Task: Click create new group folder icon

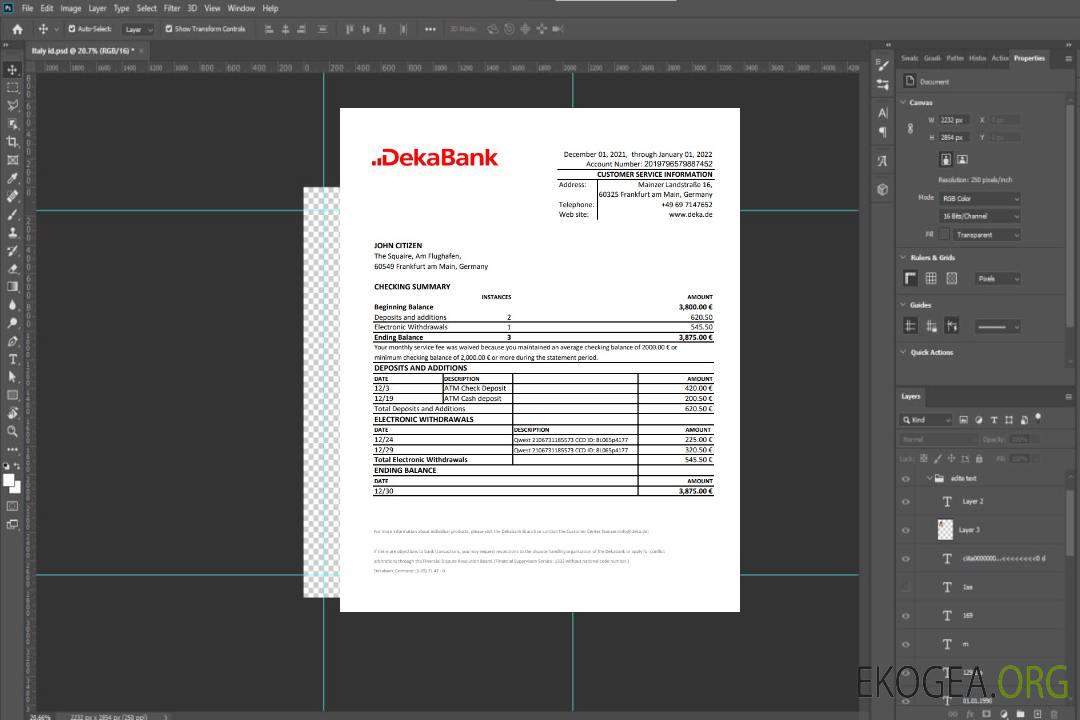Action: [1020, 714]
